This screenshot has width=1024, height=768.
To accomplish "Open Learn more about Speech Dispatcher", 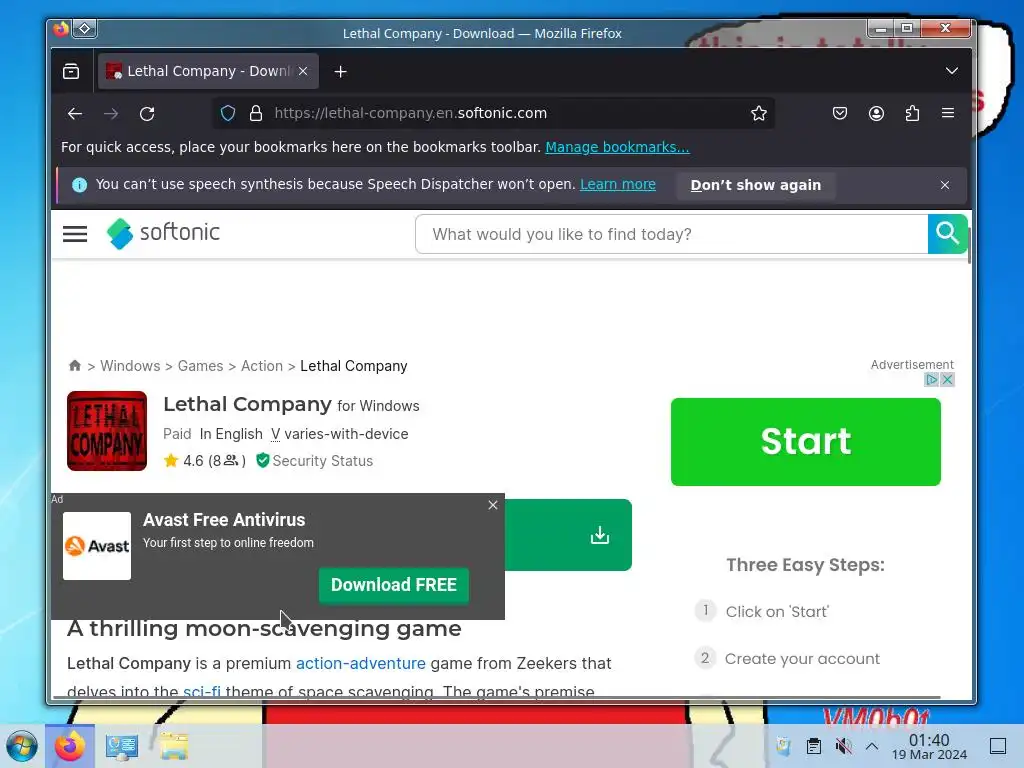I will pyautogui.click(x=618, y=184).
